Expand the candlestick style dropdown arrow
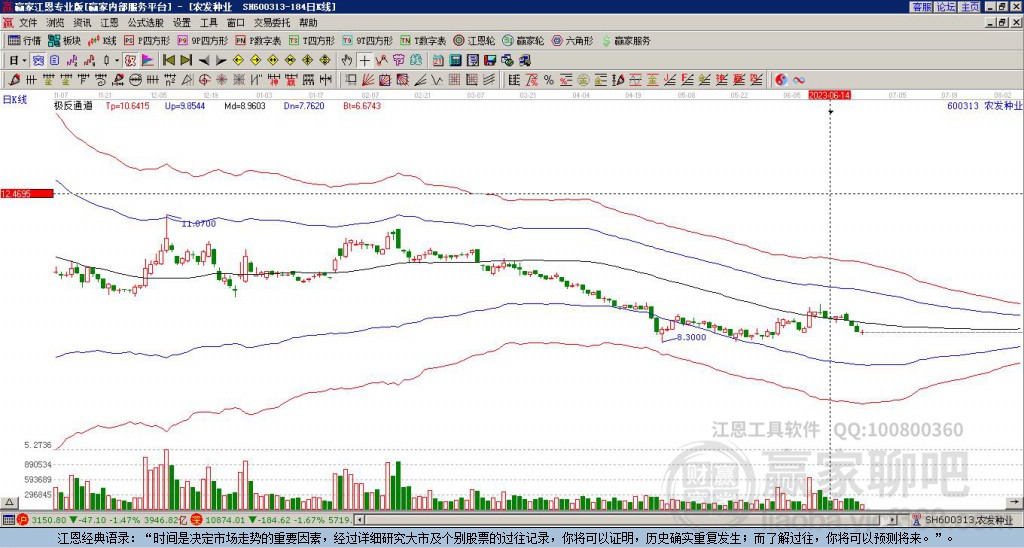The width and height of the screenshot is (1024, 548). (x=117, y=60)
